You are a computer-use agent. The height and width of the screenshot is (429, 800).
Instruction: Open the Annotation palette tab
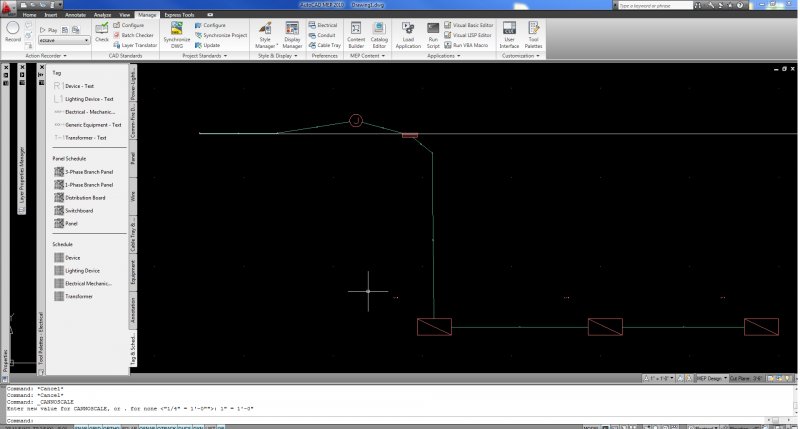point(133,310)
